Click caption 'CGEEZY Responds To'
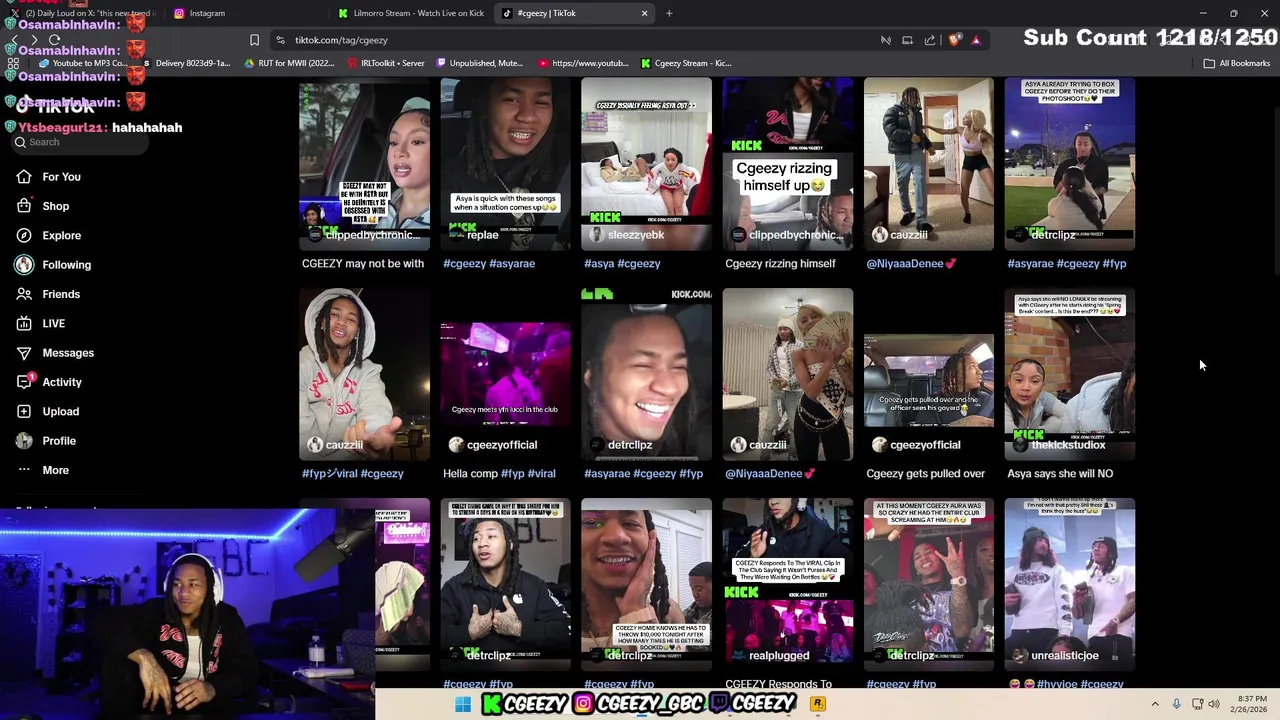Viewport: 1280px width, 720px height. (x=778, y=685)
